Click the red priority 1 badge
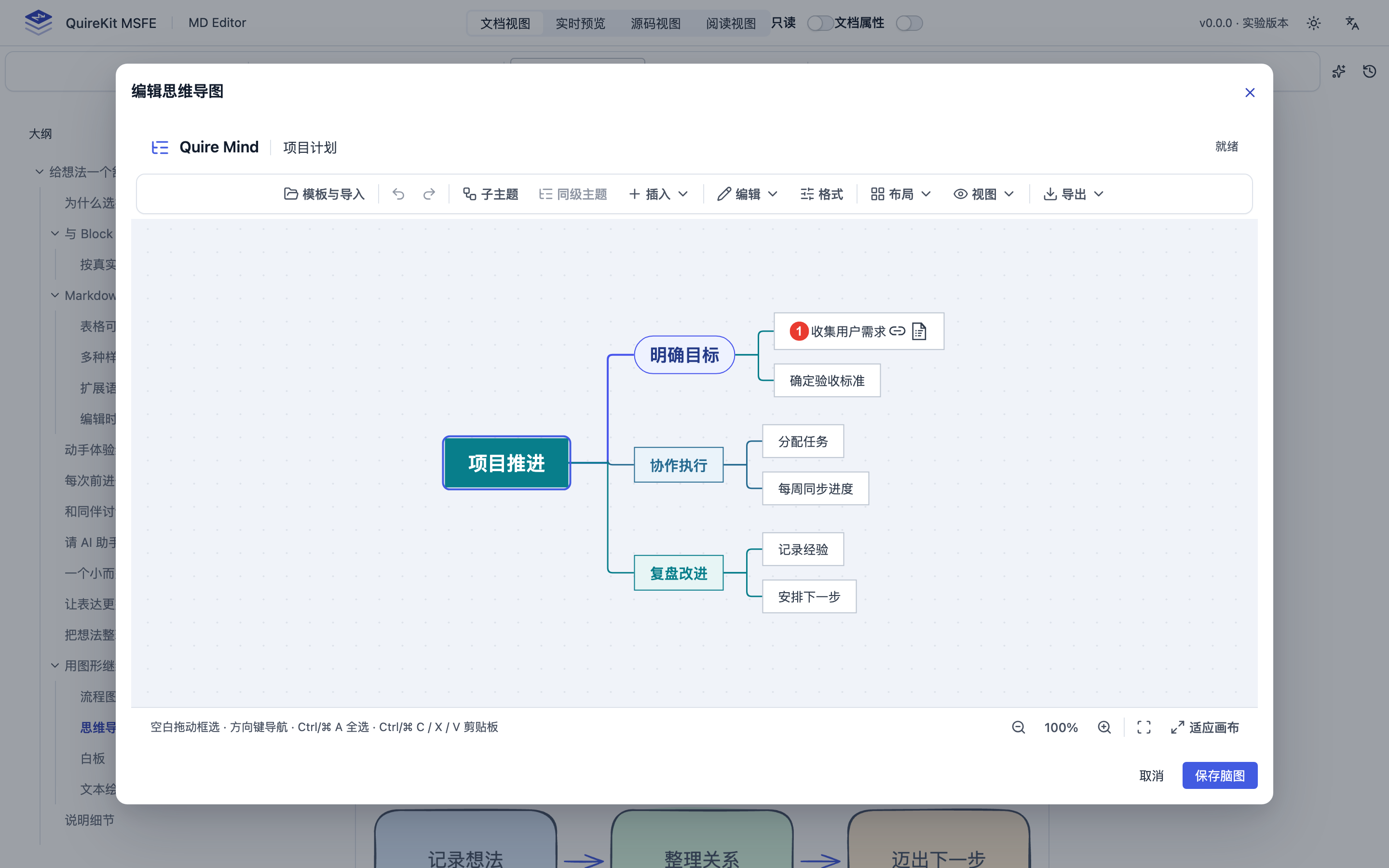Screen dimensions: 1389x868 798,331
